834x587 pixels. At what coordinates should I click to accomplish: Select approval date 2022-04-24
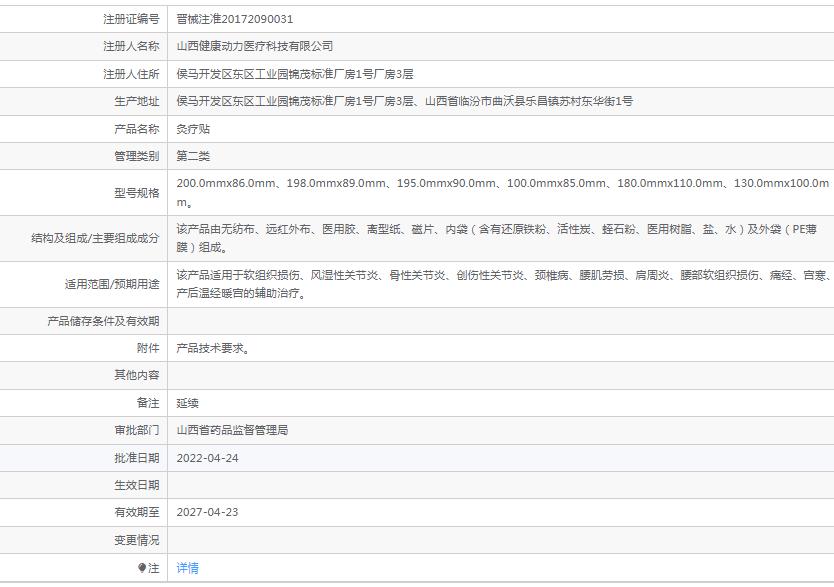[x=207, y=458]
